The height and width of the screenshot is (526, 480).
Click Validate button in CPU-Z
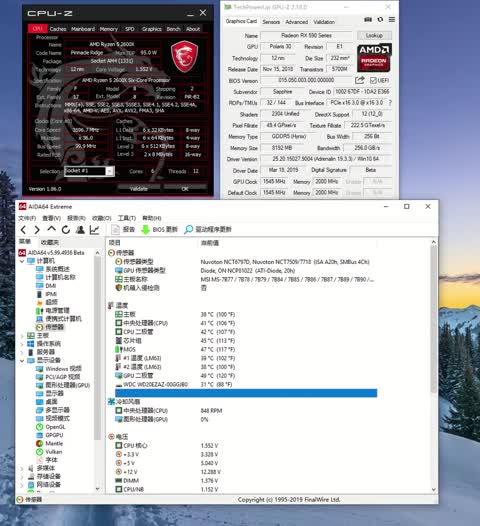(139, 189)
